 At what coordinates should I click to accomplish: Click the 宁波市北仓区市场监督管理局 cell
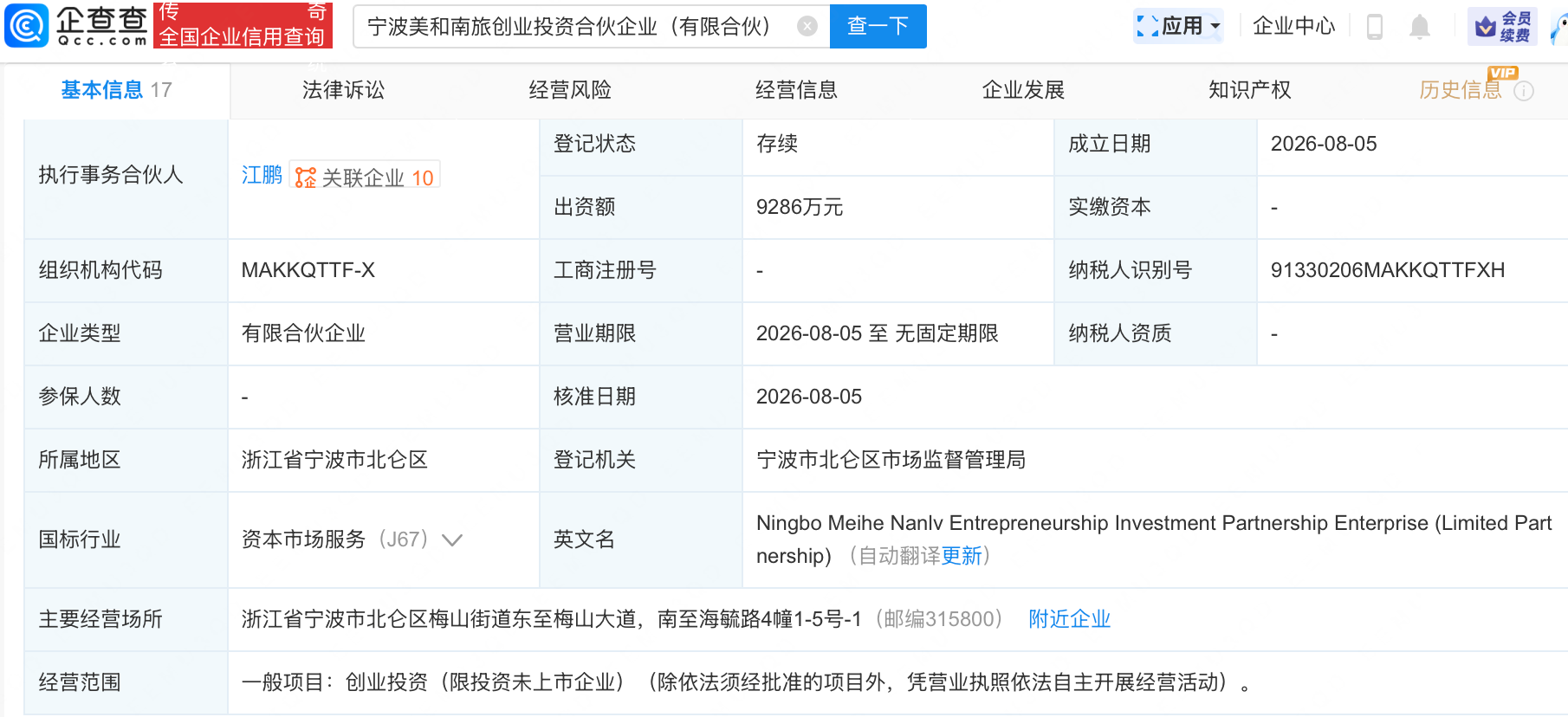coord(891,460)
